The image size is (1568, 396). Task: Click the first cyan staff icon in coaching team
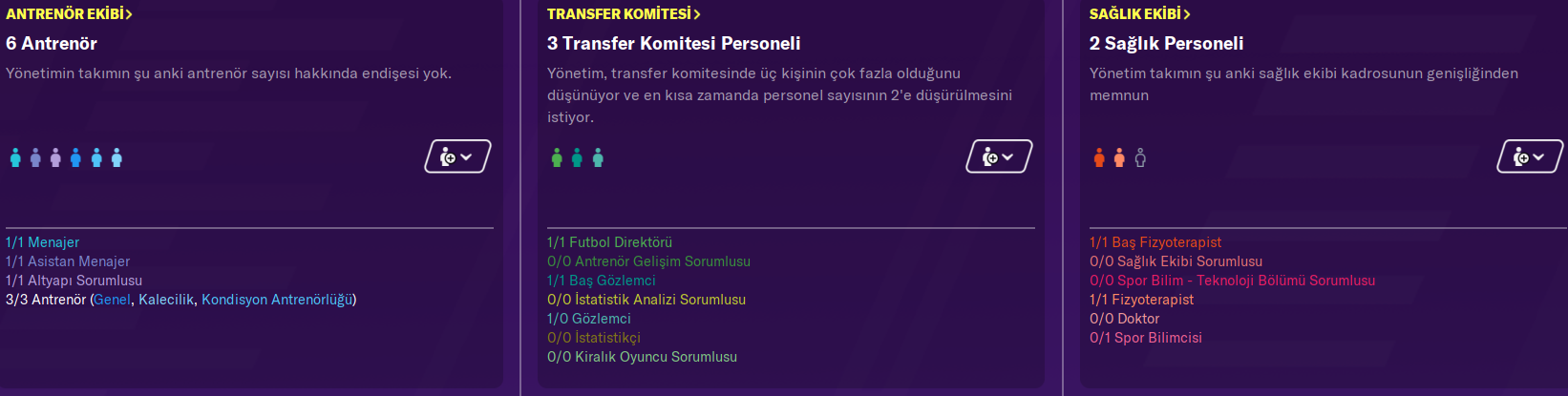(x=15, y=157)
